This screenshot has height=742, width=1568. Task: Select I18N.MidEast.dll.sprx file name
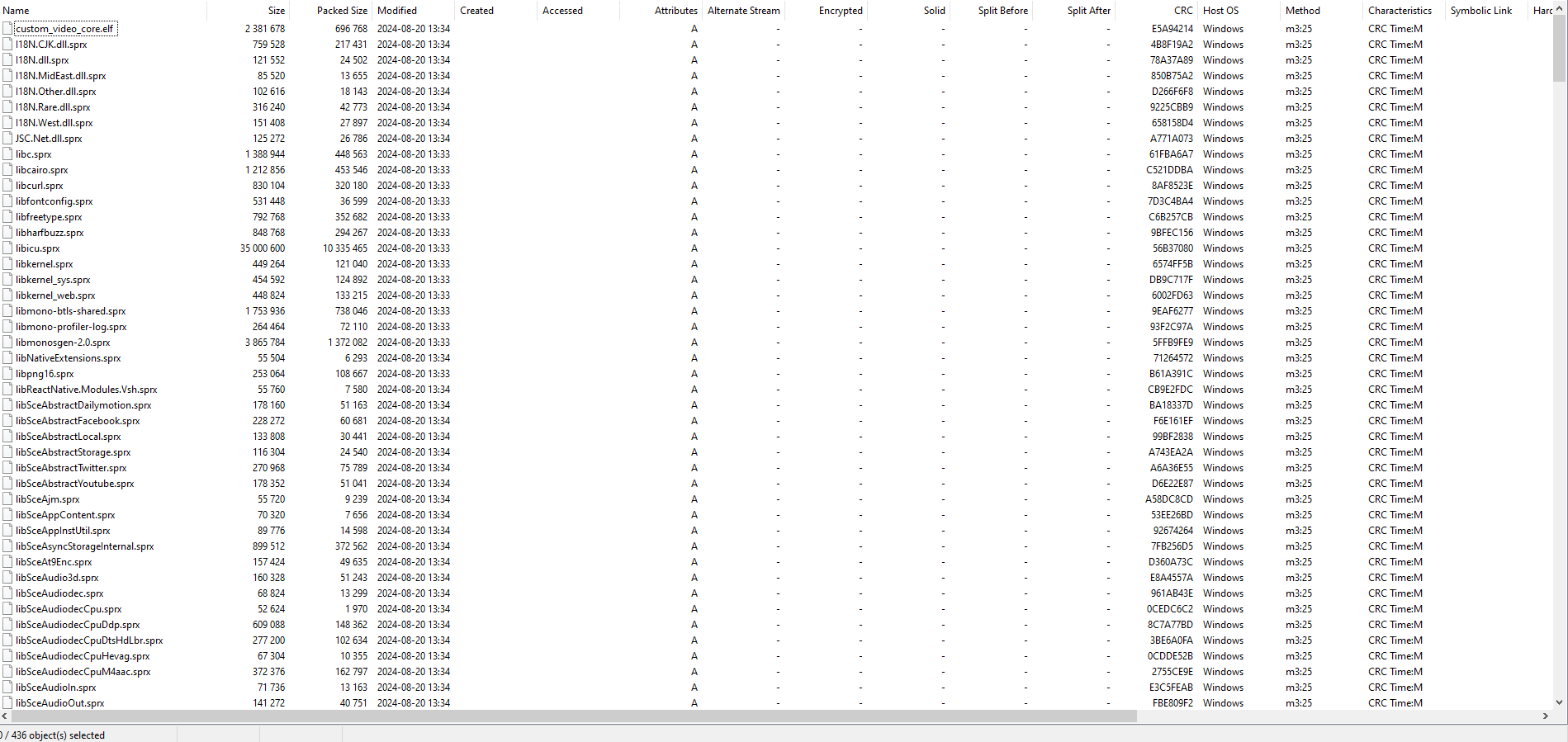tap(60, 76)
